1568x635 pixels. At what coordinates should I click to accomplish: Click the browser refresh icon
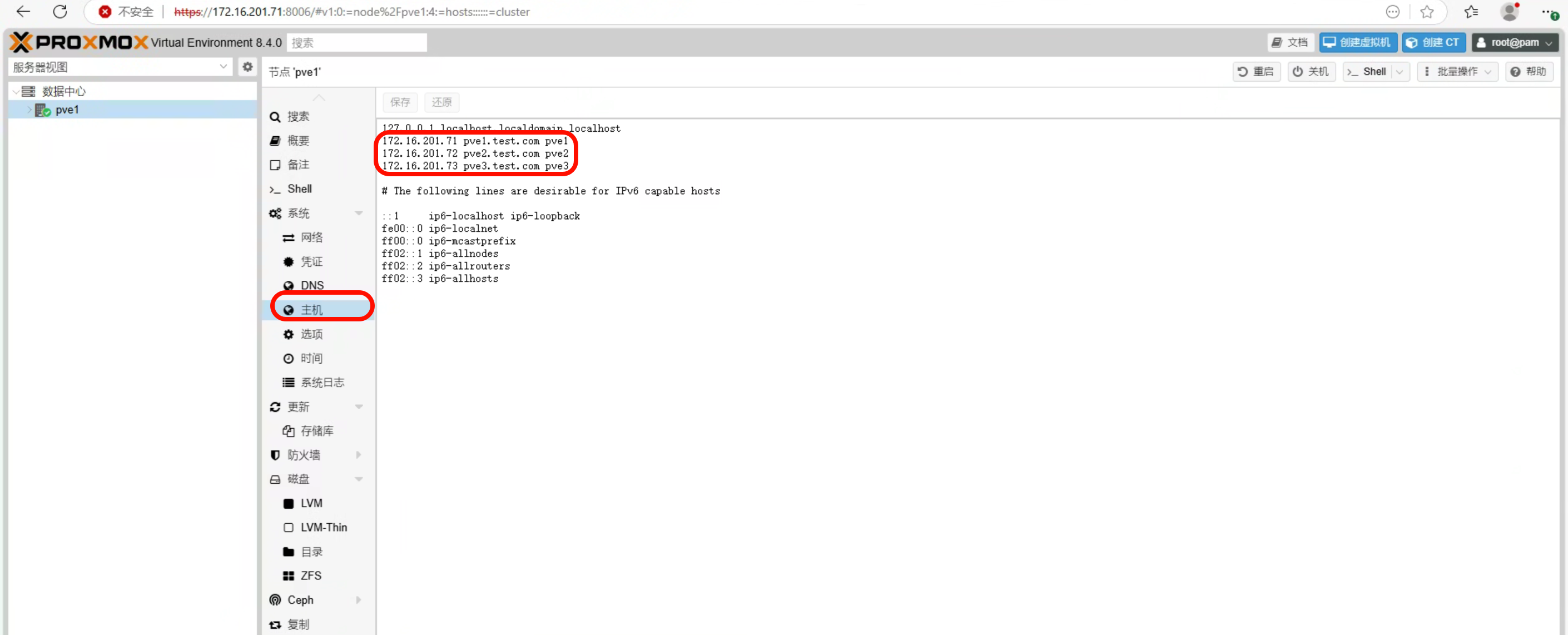coord(59,12)
